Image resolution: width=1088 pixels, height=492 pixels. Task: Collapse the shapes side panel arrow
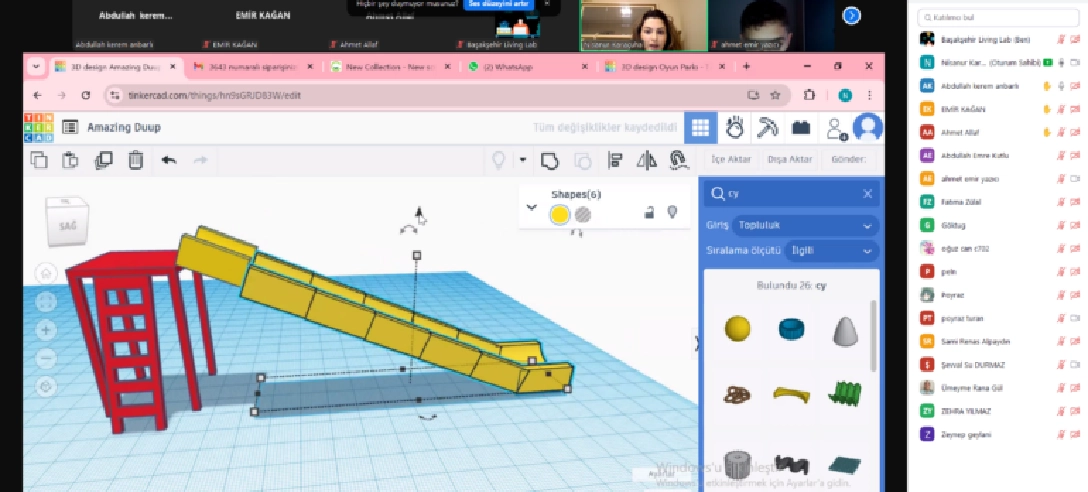pyautogui.click(x=698, y=343)
